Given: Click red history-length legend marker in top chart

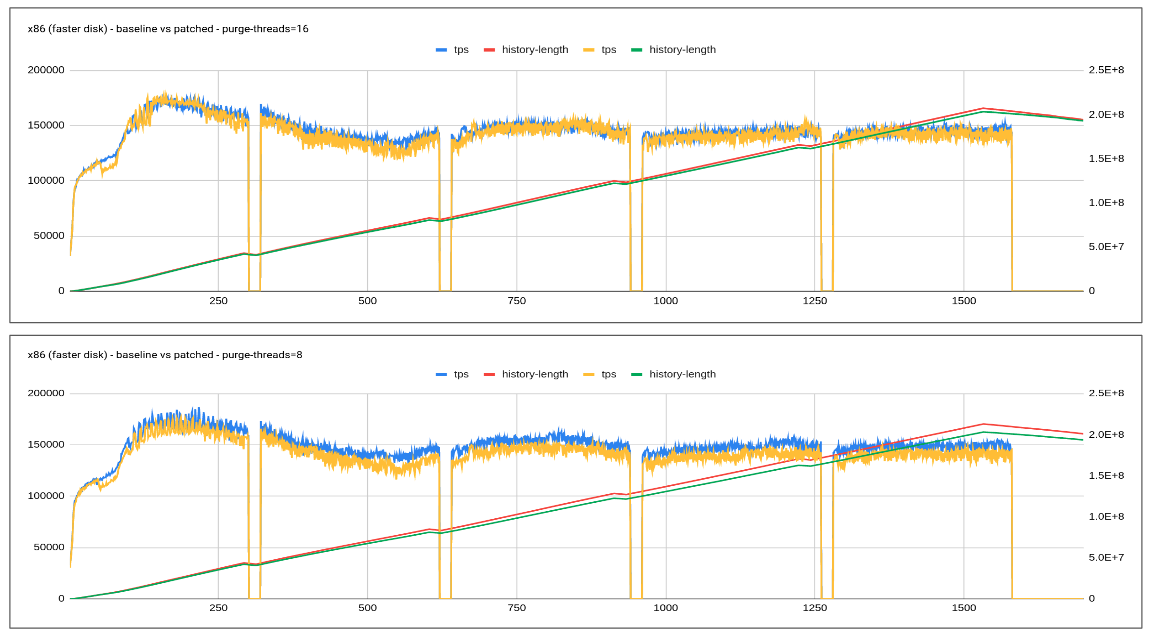Looking at the screenshot, I should 490,50.
